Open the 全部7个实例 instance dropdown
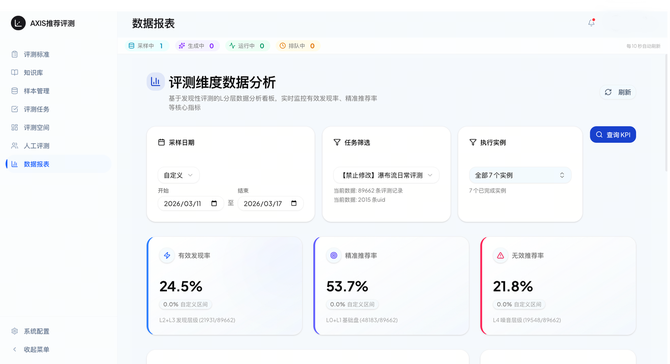Screen dimensions: 670x364 (x=520, y=175)
